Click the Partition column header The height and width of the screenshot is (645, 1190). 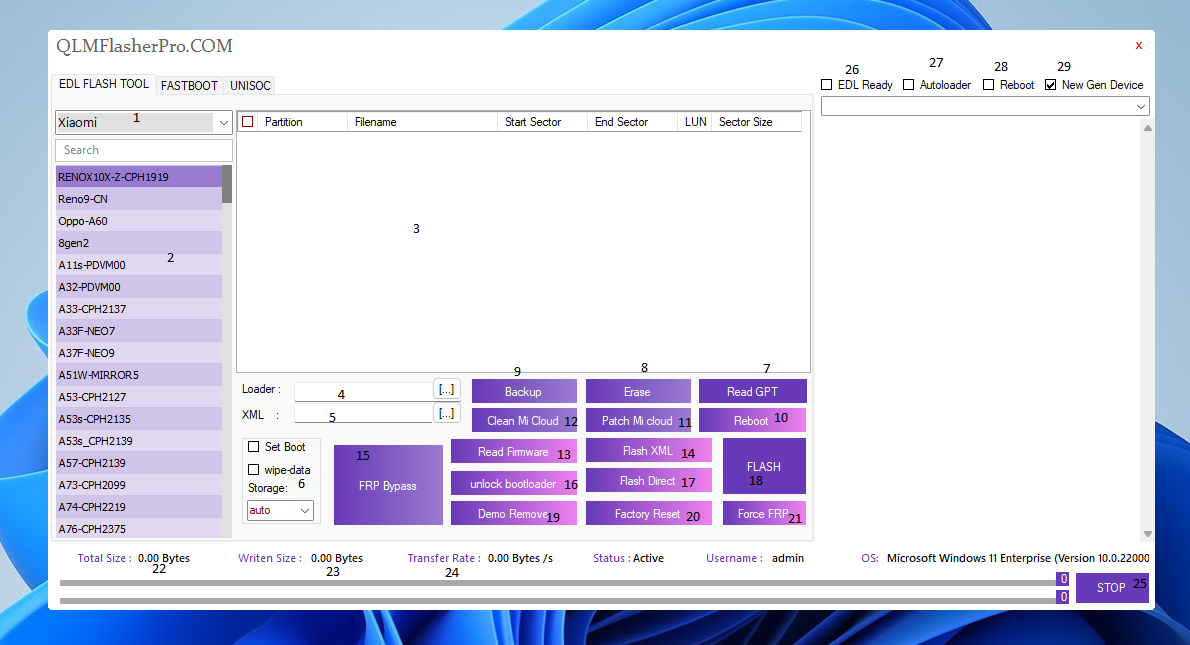click(x=301, y=121)
